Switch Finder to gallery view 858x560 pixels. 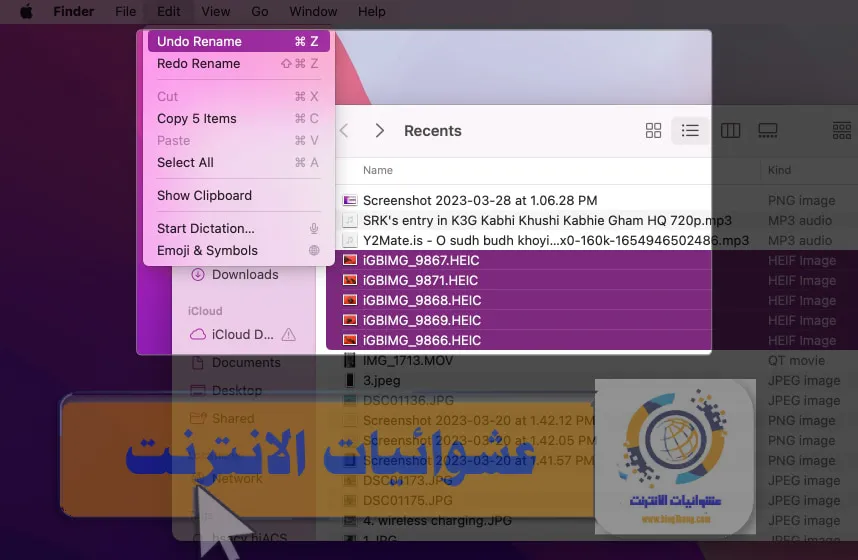pos(768,130)
